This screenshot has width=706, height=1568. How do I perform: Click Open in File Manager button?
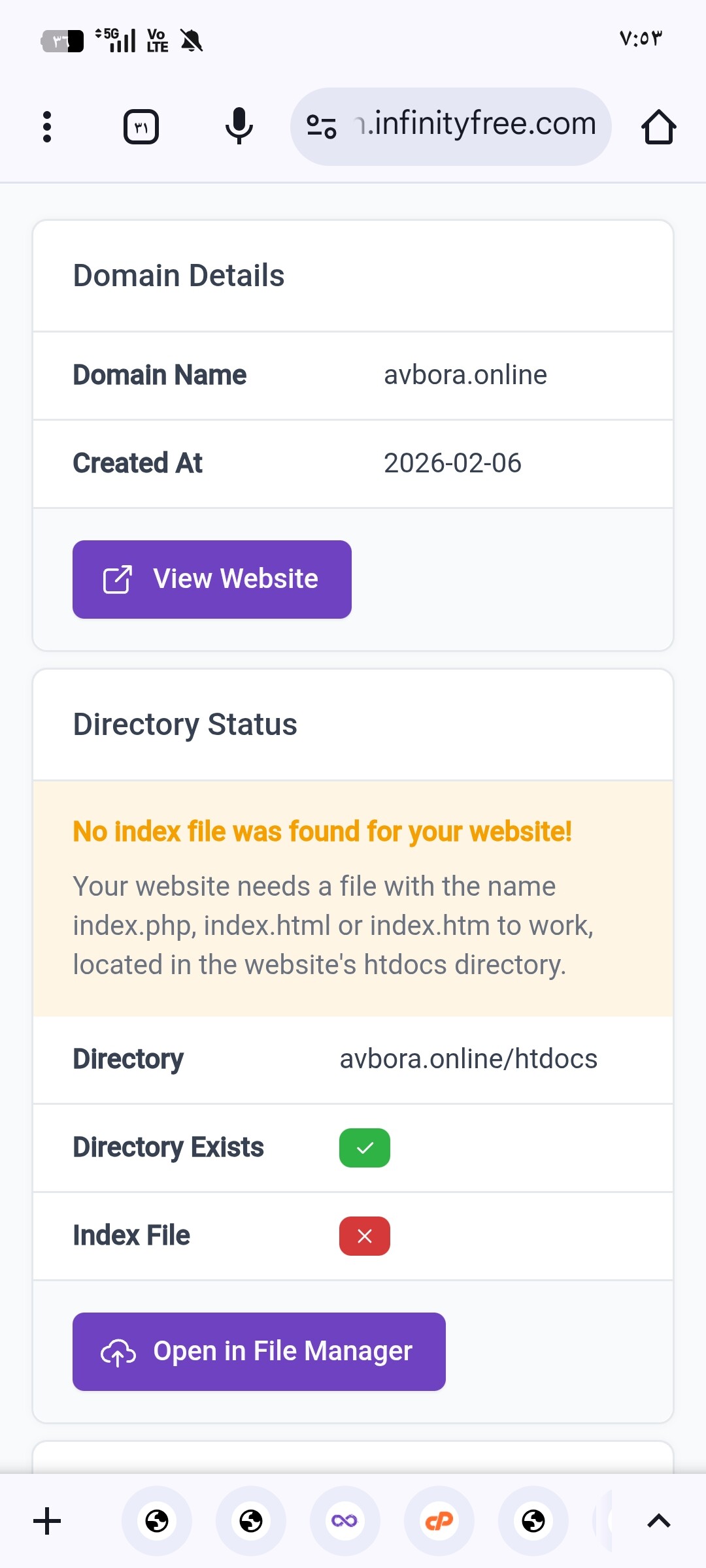pos(259,1352)
